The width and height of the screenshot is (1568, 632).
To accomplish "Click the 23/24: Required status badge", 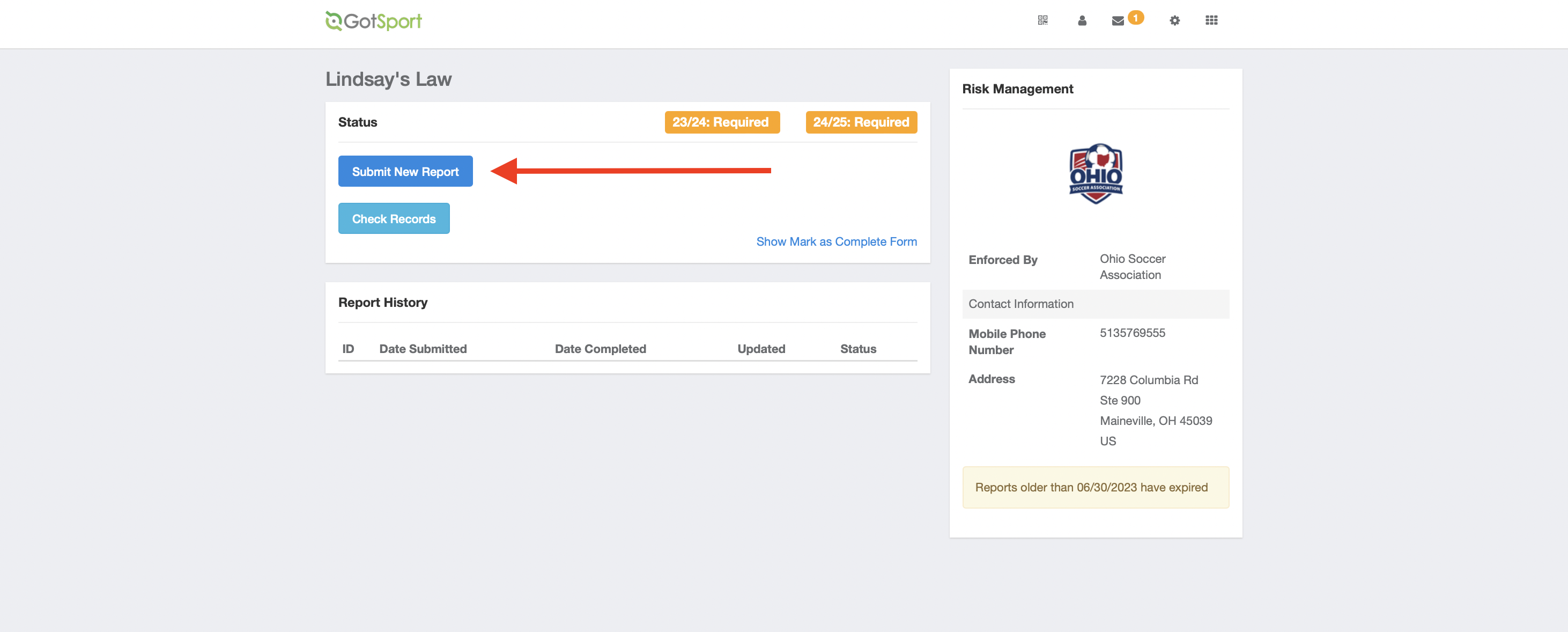I will pyautogui.click(x=721, y=122).
